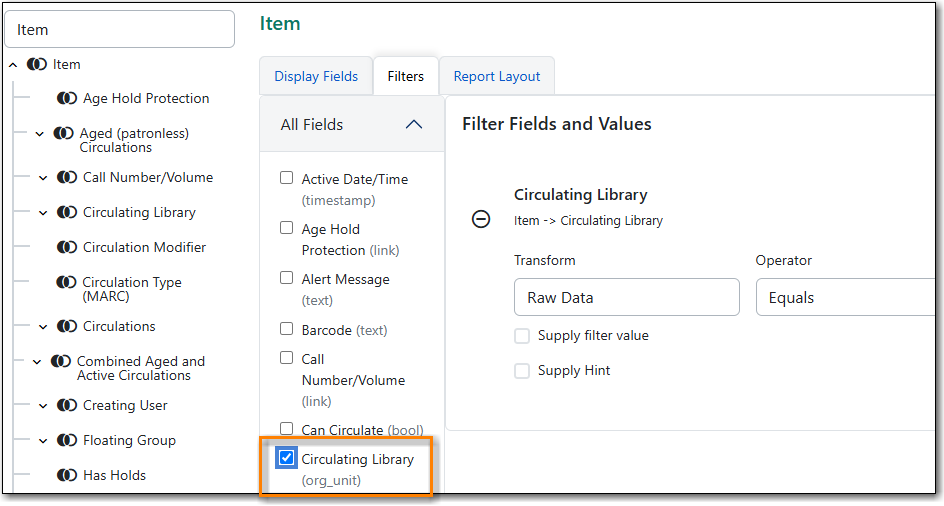Click the root Item source icon
The width and height of the screenshot is (944, 506).
pyautogui.click(x=37, y=64)
